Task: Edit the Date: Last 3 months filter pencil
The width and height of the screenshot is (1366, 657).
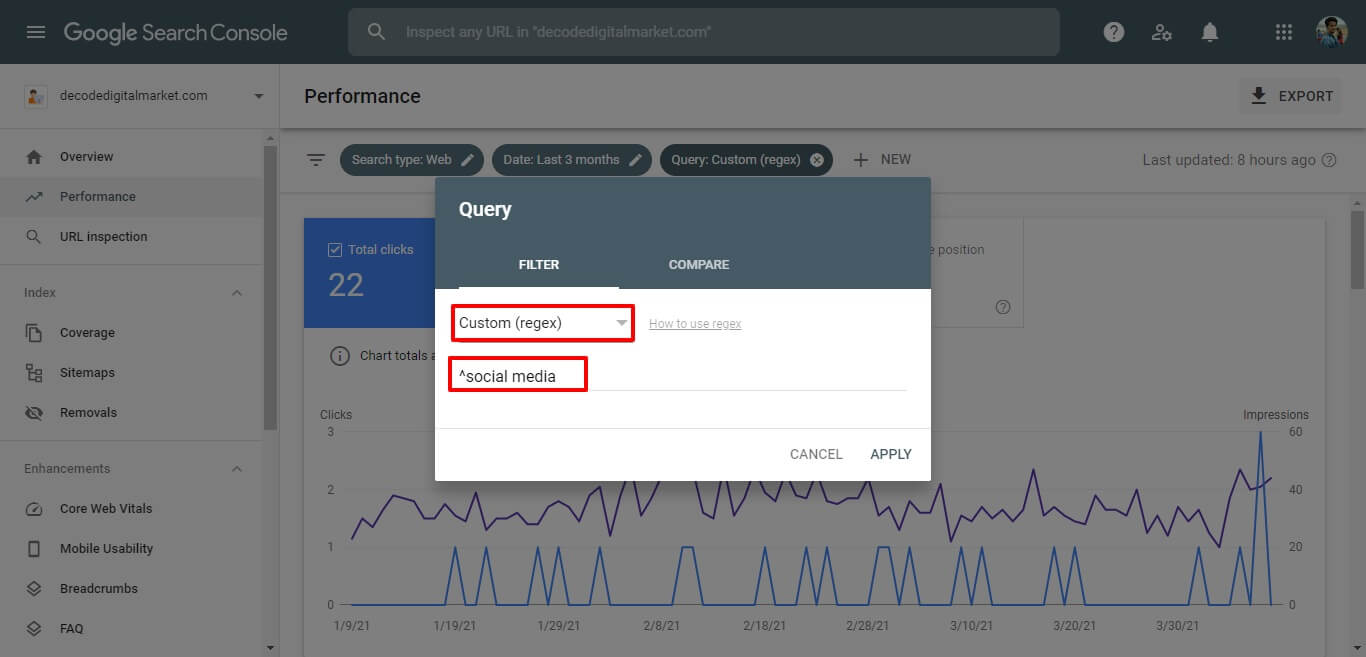Action: (x=637, y=159)
